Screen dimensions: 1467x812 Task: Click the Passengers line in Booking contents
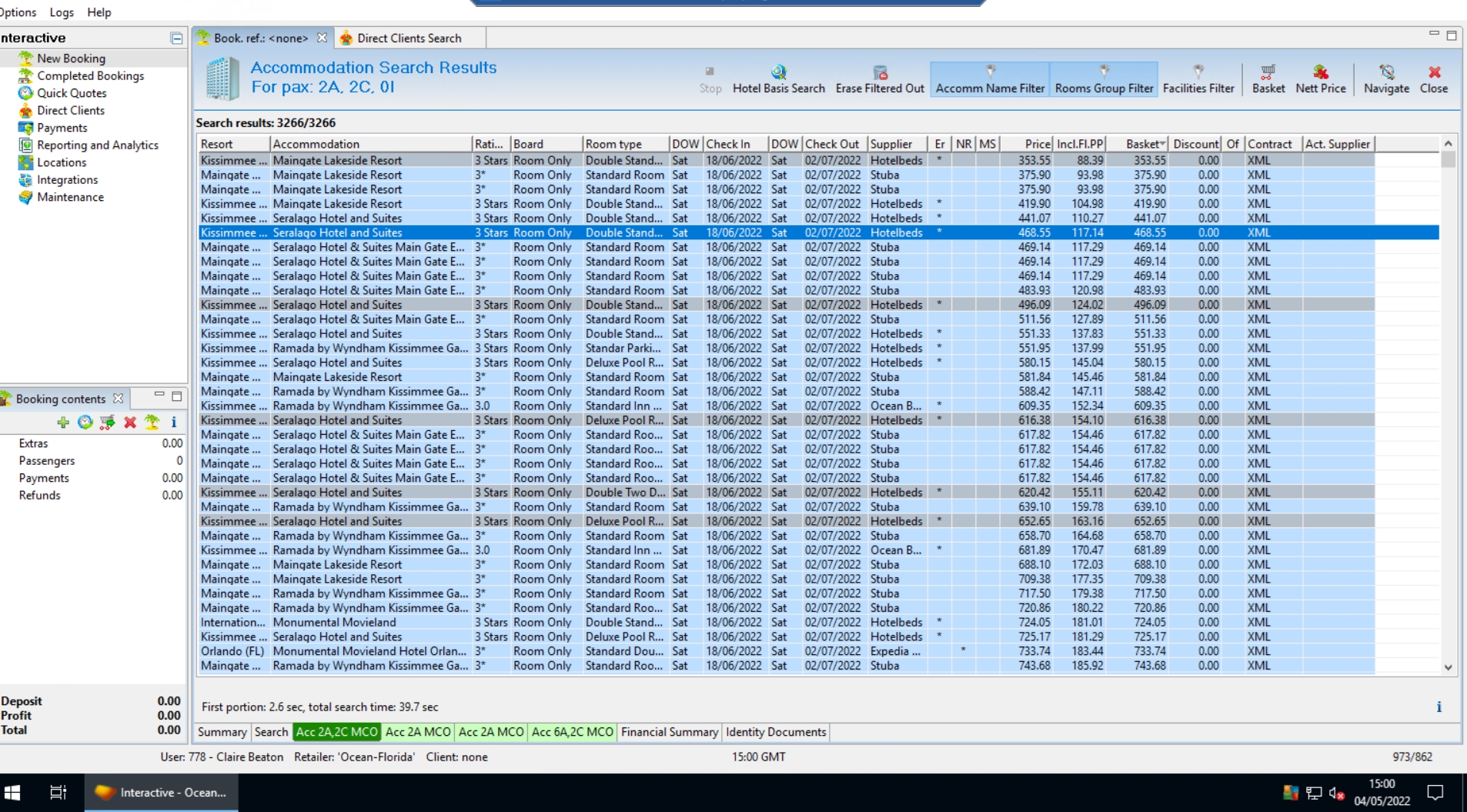pos(93,461)
